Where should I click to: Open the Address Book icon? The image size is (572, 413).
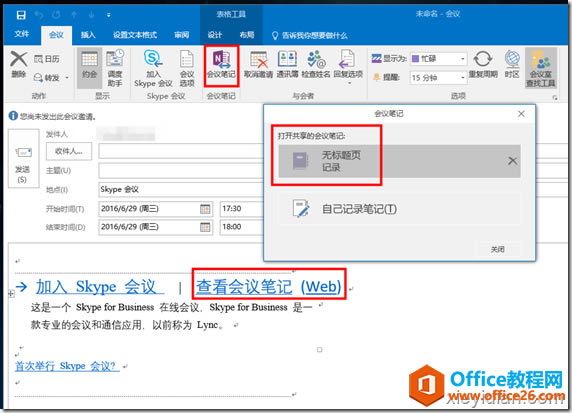click(x=287, y=59)
